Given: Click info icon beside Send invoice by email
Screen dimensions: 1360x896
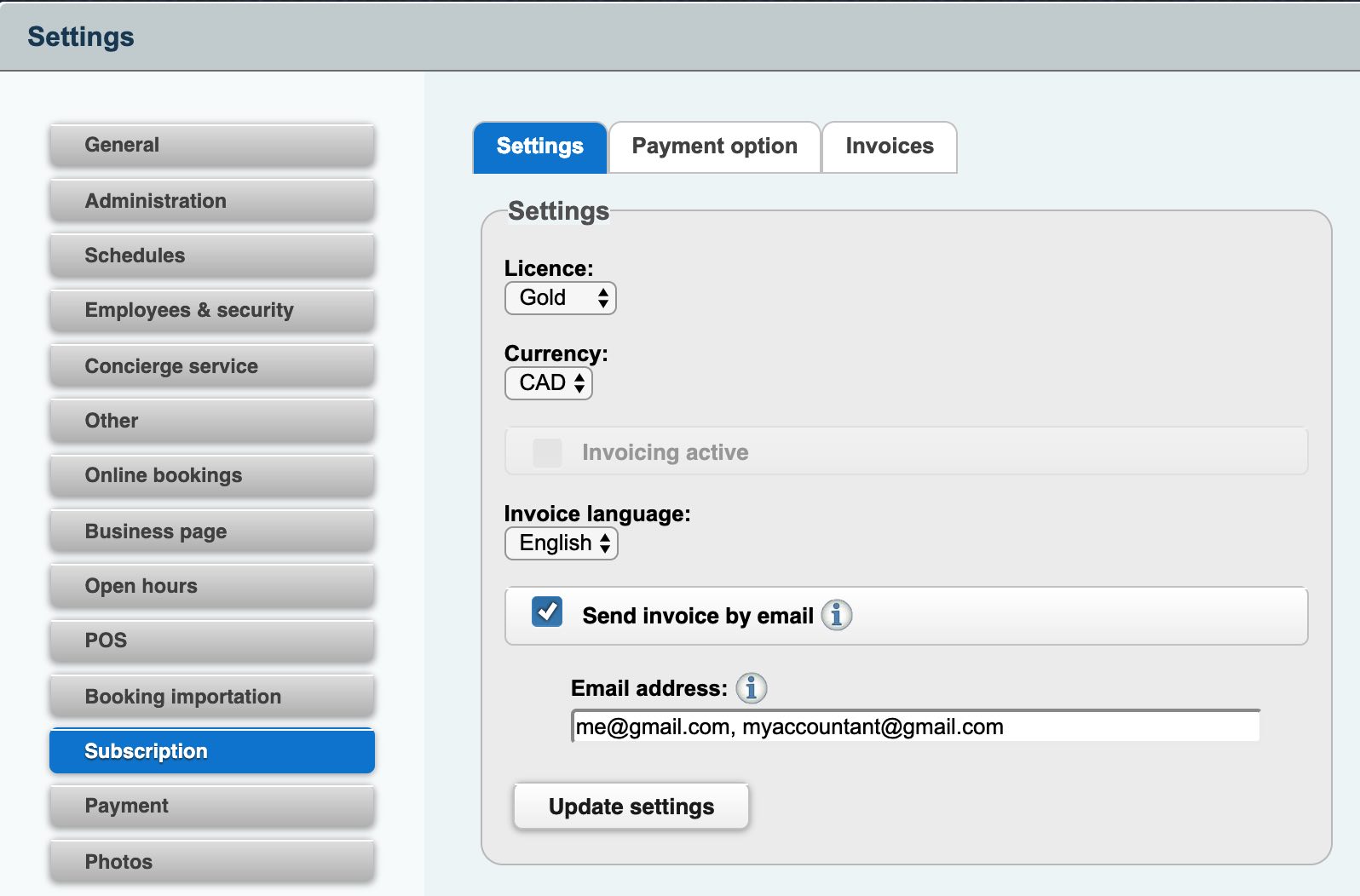Looking at the screenshot, I should pyautogui.click(x=836, y=615).
